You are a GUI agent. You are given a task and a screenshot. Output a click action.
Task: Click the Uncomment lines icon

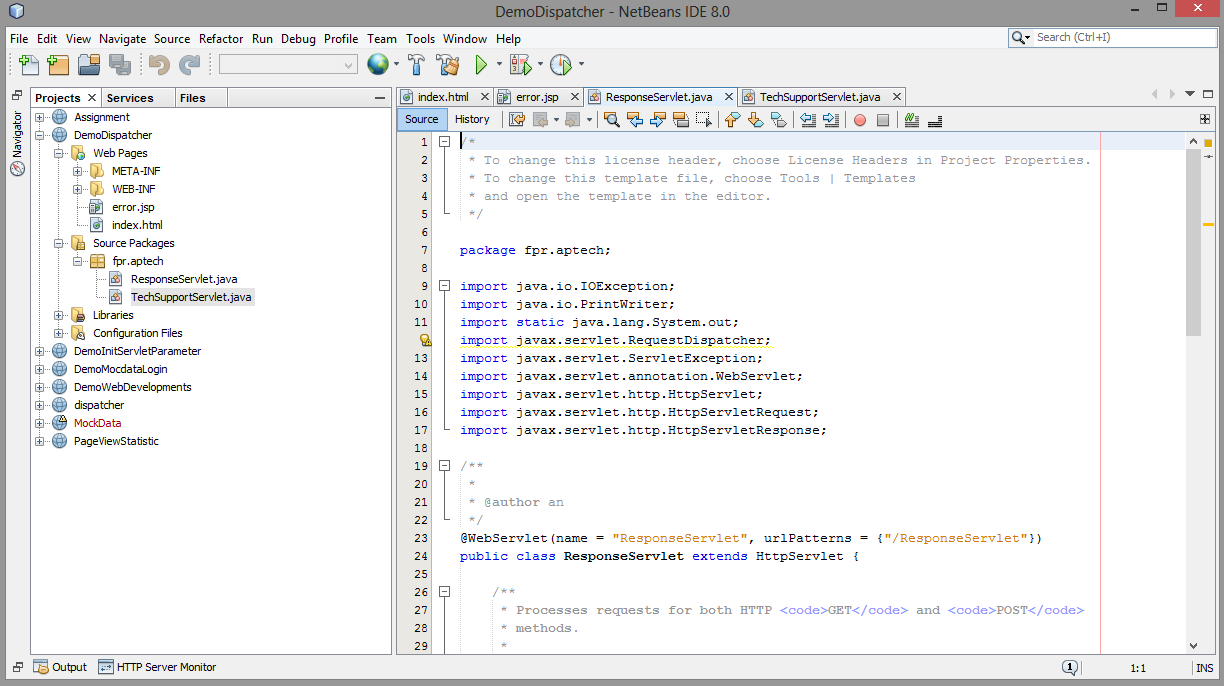coord(935,120)
